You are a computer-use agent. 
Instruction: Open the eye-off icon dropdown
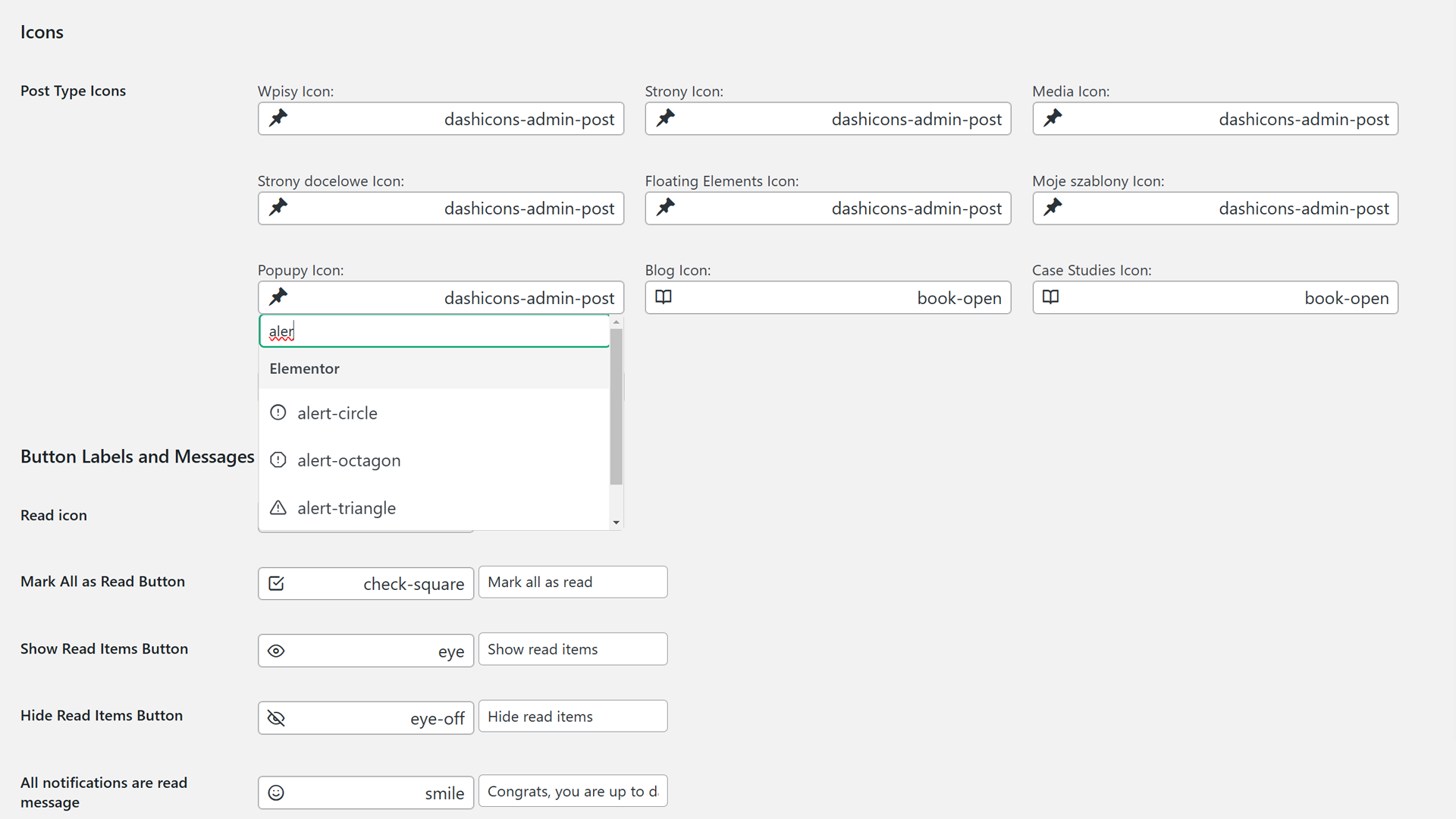[x=366, y=718]
